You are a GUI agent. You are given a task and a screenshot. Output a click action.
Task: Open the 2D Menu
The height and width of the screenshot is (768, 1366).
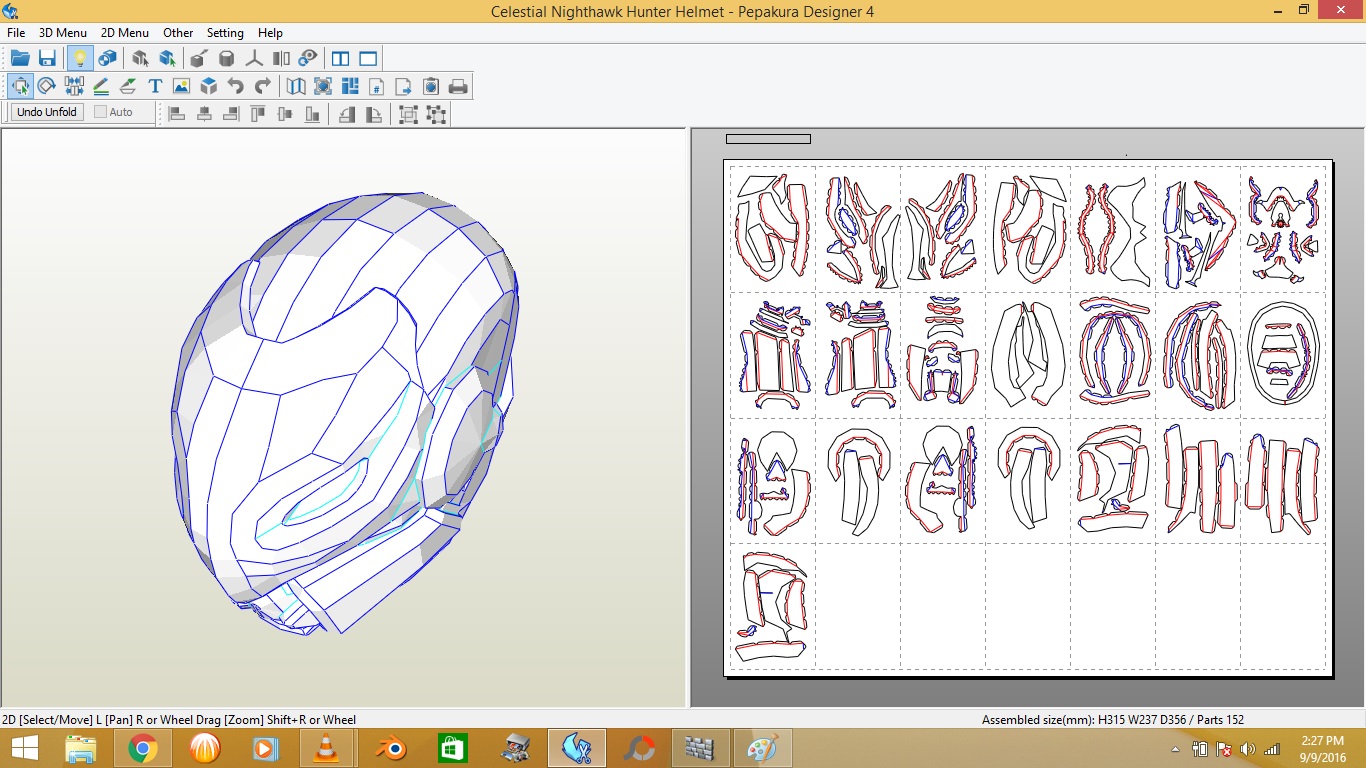click(125, 33)
